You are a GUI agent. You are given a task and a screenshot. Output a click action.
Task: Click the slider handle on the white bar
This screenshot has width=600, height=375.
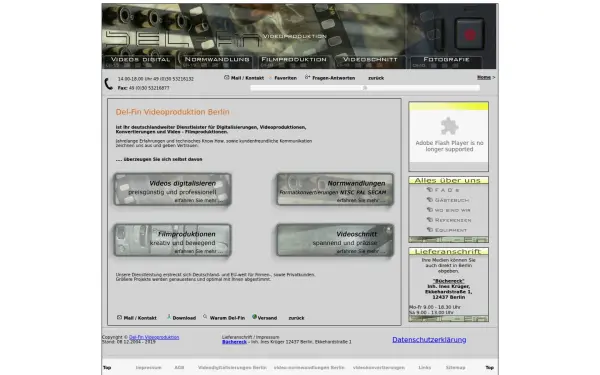pyautogui.click(x=365, y=88)
